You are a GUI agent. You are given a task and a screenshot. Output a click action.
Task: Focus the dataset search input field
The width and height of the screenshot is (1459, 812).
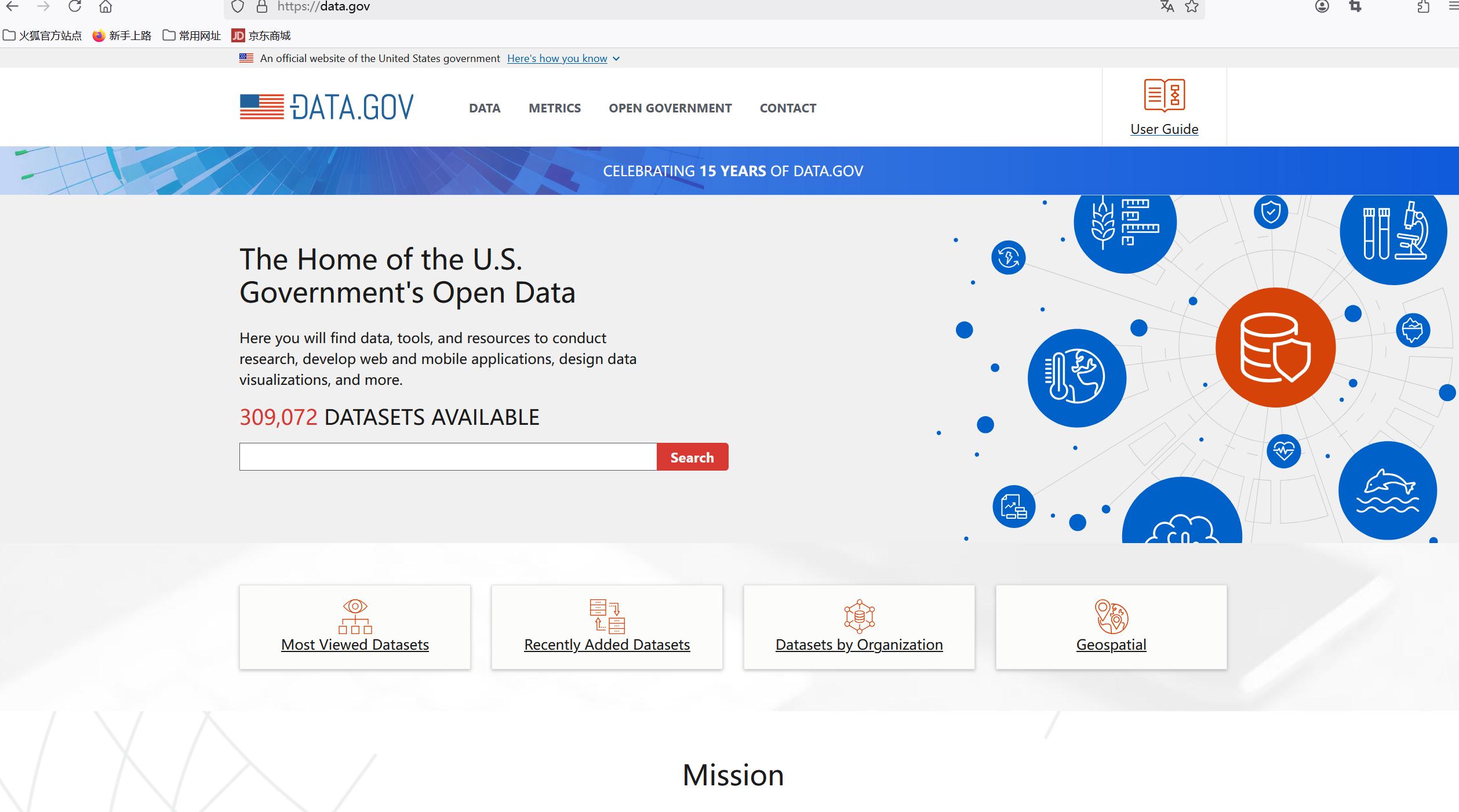pos(448,457)
